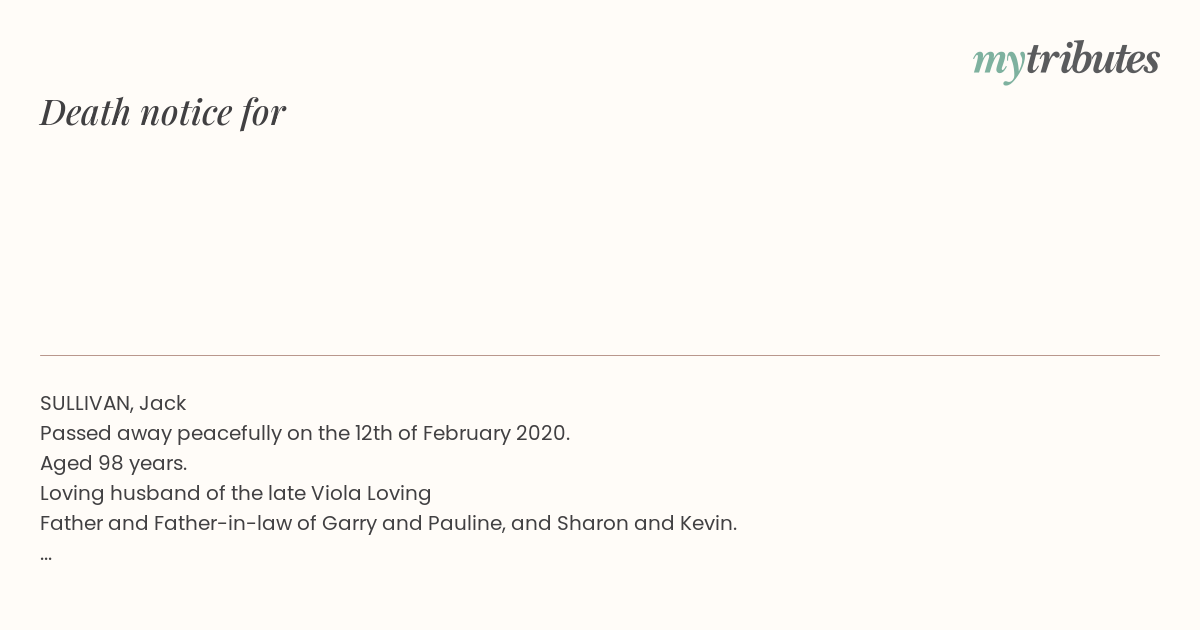The height and width of the screenshot is (630, 1200).
Task: Click the word 'tributes' in the logo
Action: [x=1093, y=58]
